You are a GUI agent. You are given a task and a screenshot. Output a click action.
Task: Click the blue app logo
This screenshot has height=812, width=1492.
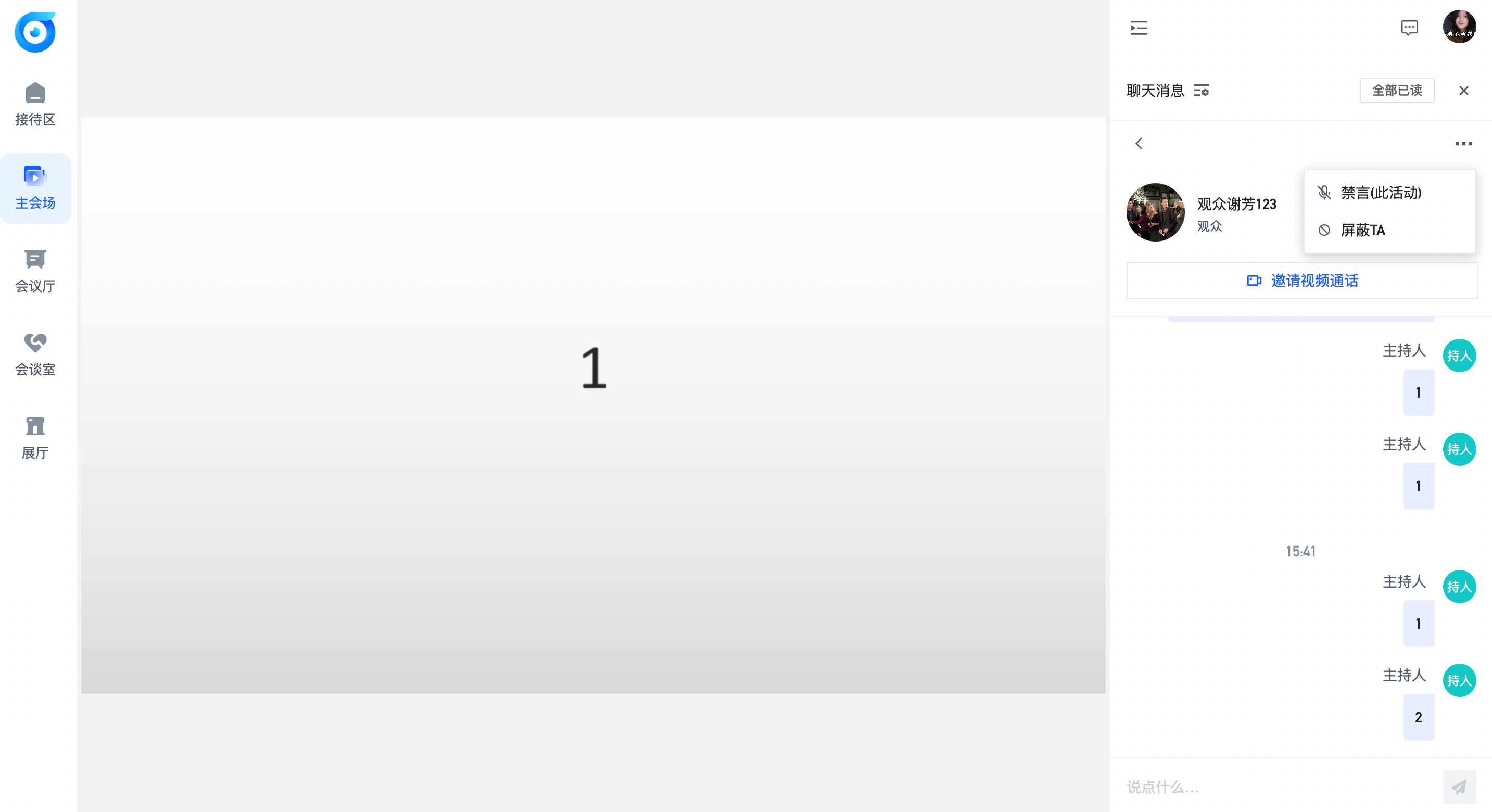[x=35, y=32]
